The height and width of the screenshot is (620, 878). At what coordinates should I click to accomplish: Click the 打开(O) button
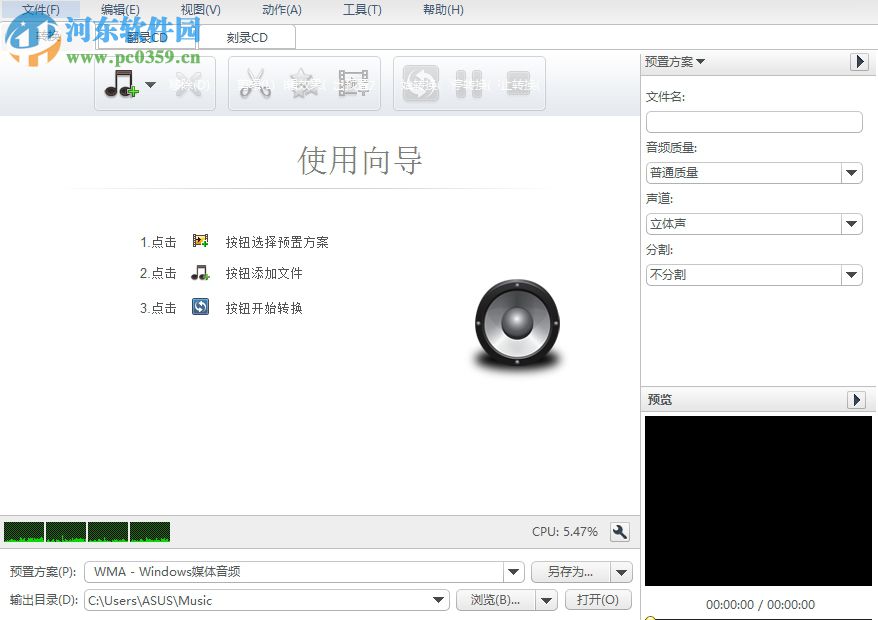click(598, 600)
